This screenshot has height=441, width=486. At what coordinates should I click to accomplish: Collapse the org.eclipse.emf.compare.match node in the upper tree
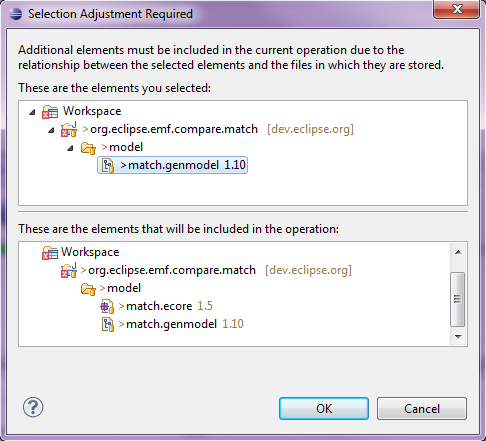pos(51,130)
